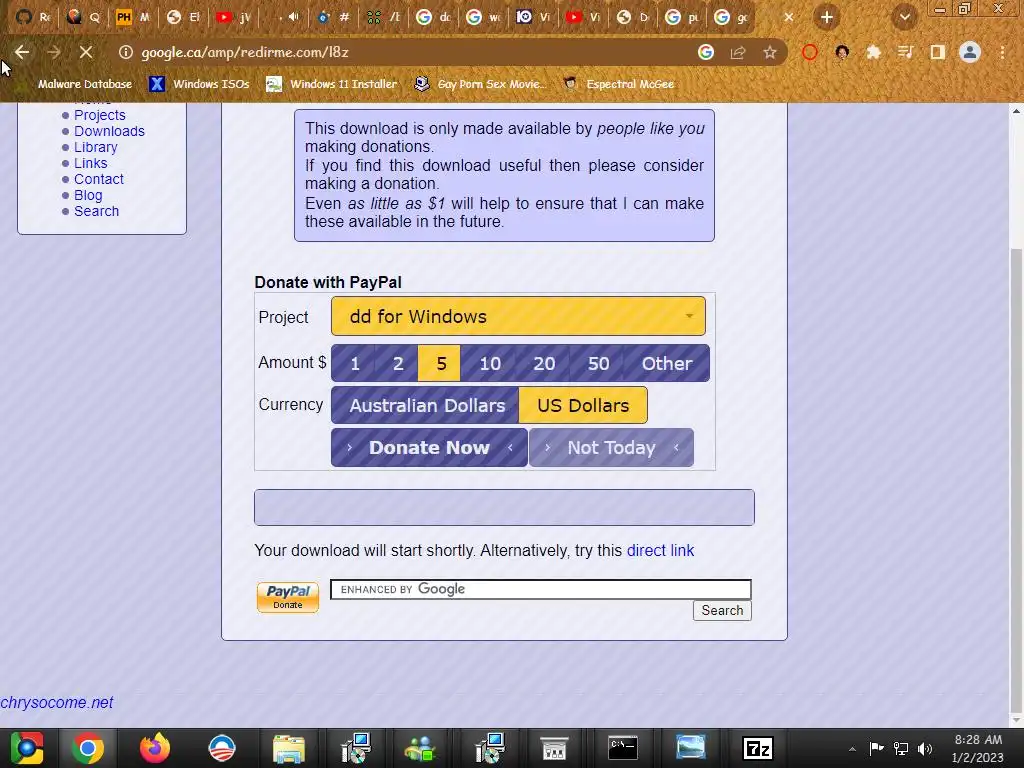
Task: Select Australian Dollars currency
Action: pyautogui.click(x=426, y=405)
